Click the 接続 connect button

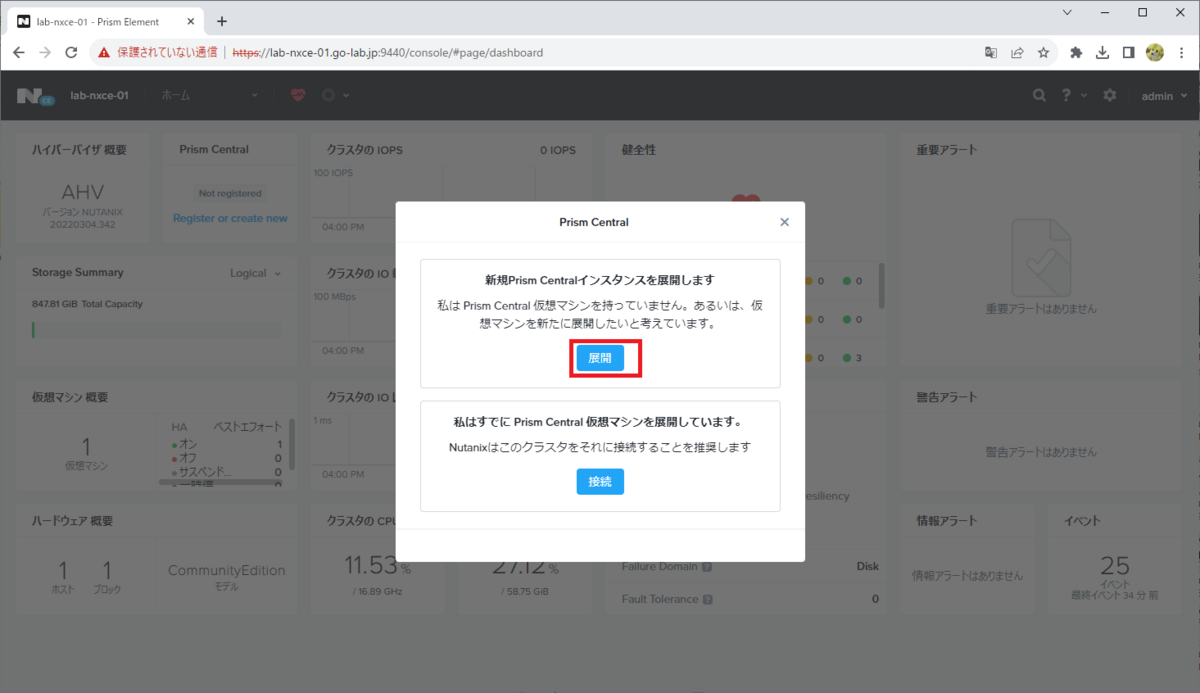[600, 481]
